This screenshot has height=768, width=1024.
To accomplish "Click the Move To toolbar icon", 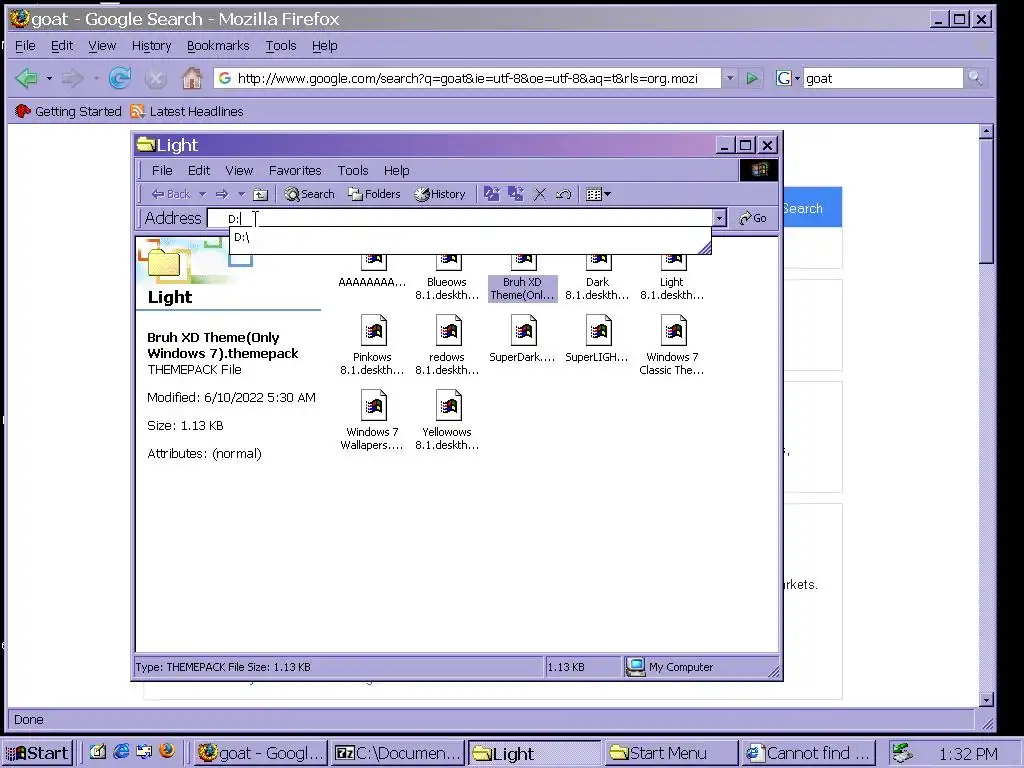I will [x=492, y=194].
